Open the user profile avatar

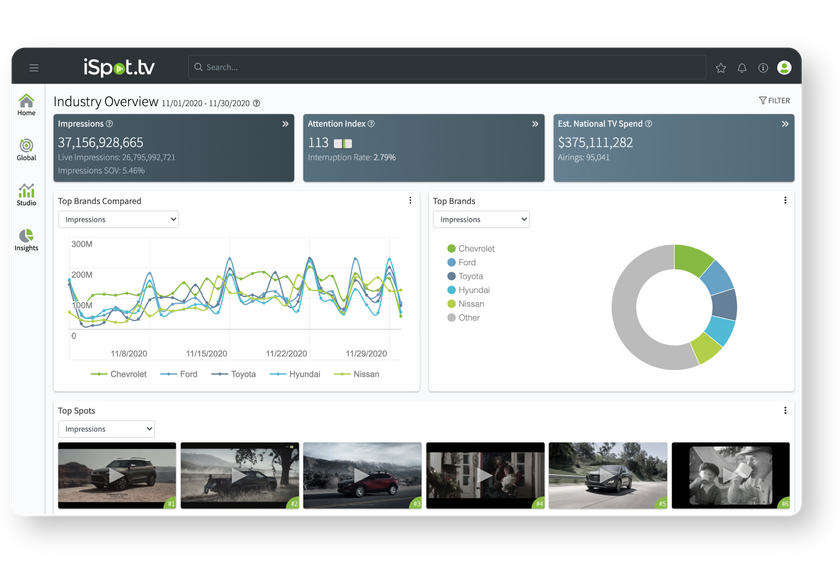[784, 68]
